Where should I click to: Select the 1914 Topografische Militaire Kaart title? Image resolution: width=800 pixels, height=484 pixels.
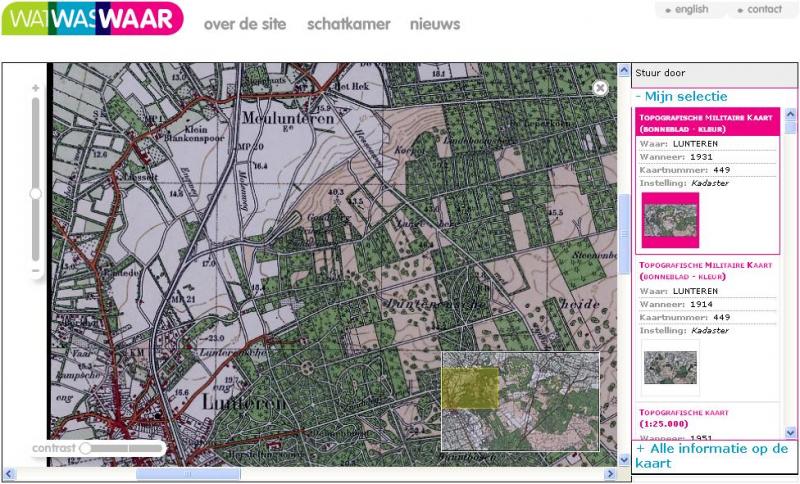click(706, 271)
